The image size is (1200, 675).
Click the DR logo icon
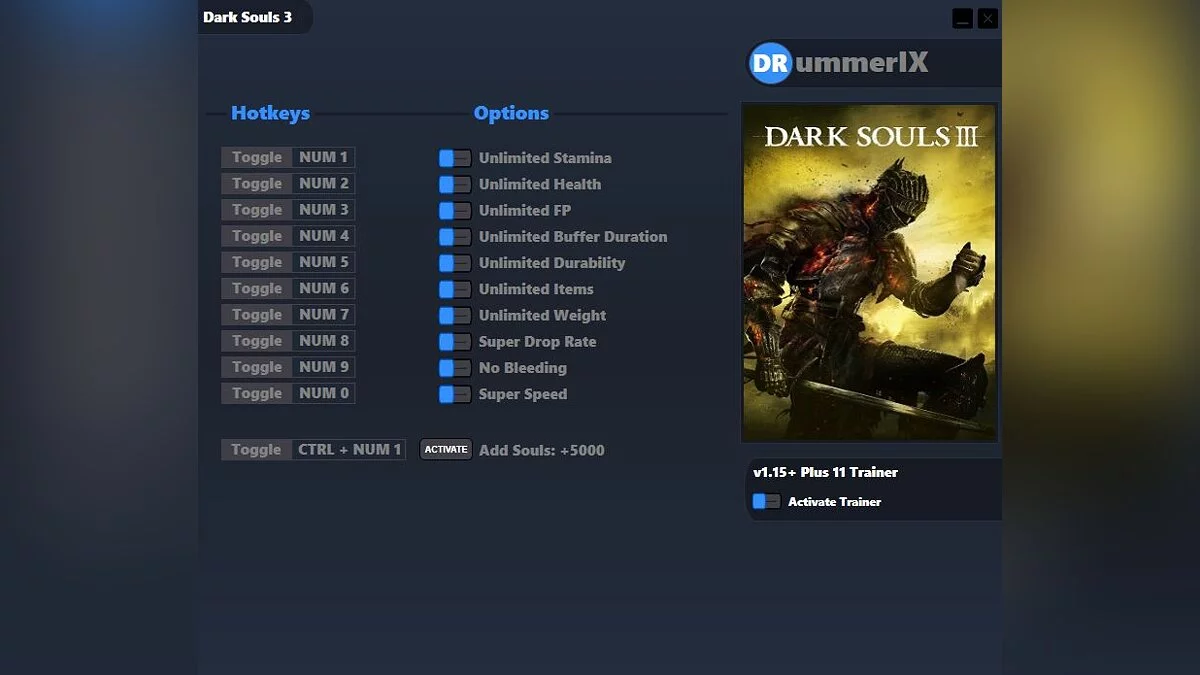[x=770, y=63]
